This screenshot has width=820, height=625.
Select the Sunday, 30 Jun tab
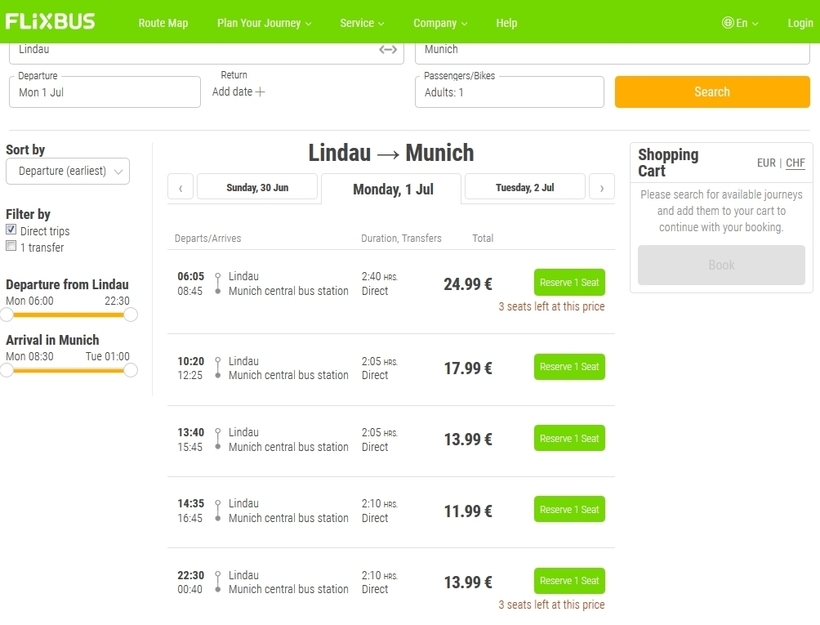257,187
